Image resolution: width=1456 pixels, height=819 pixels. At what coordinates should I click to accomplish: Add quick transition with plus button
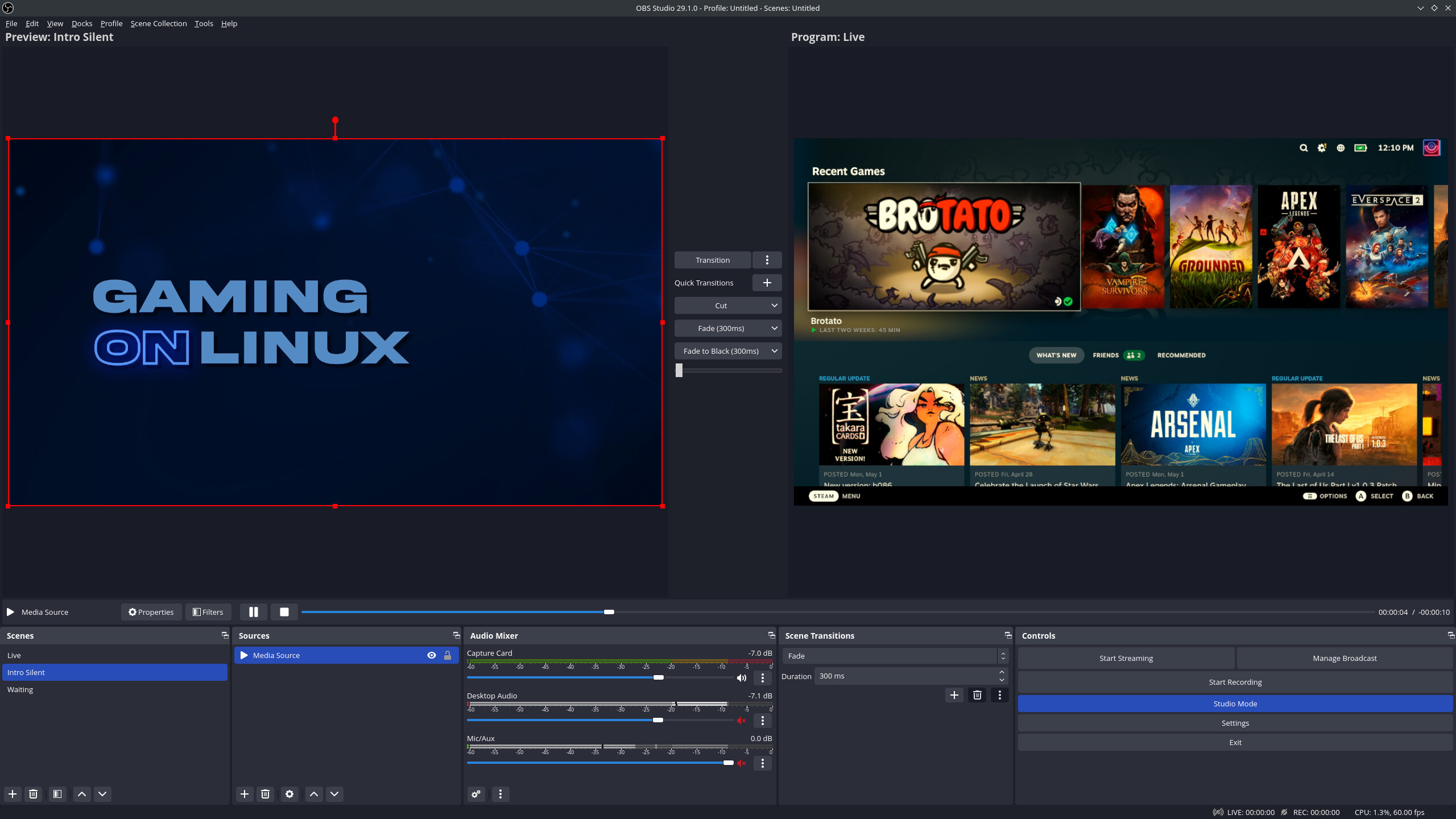point(767,283)
